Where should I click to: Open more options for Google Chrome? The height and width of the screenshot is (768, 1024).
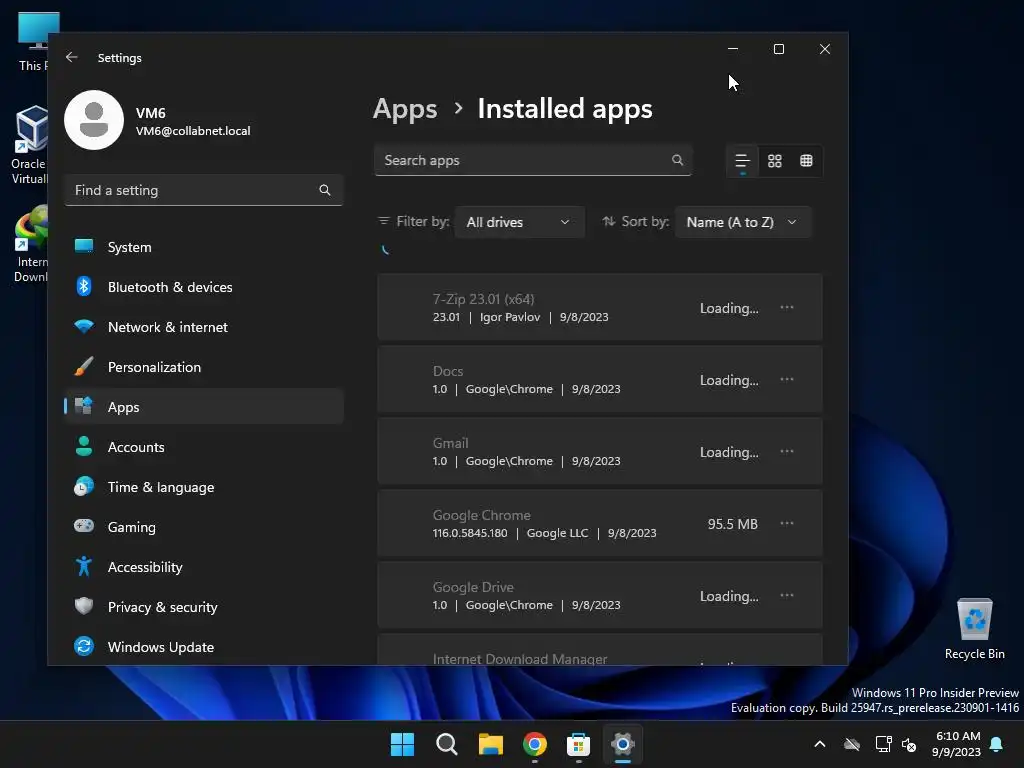point(787,523)
